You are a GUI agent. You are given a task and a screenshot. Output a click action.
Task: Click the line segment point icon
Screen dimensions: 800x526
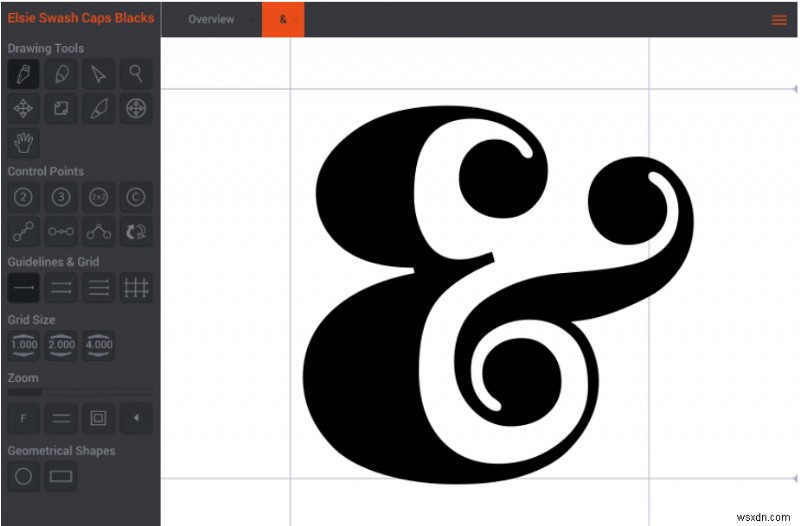click(x=23, y=232)
